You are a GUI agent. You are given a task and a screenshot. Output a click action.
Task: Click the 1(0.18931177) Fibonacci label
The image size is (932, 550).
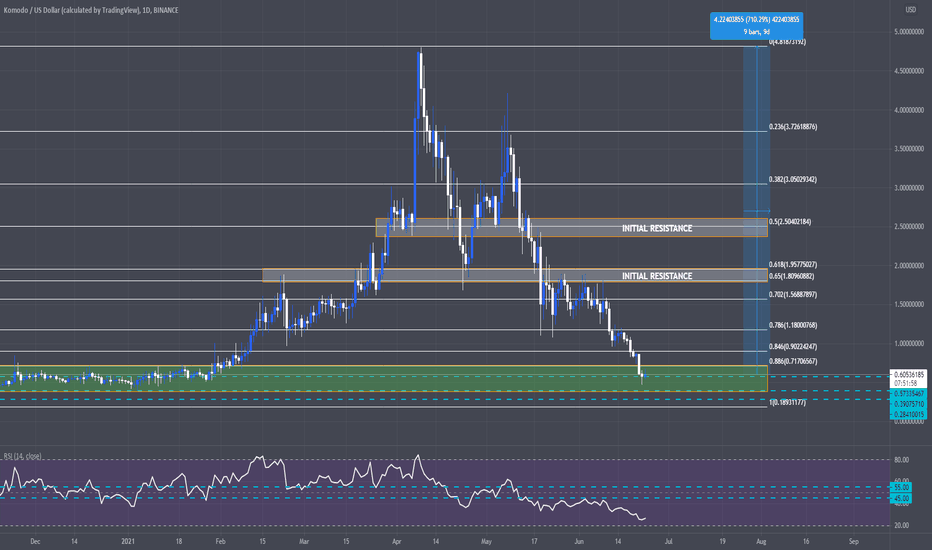tap(788, 403)
